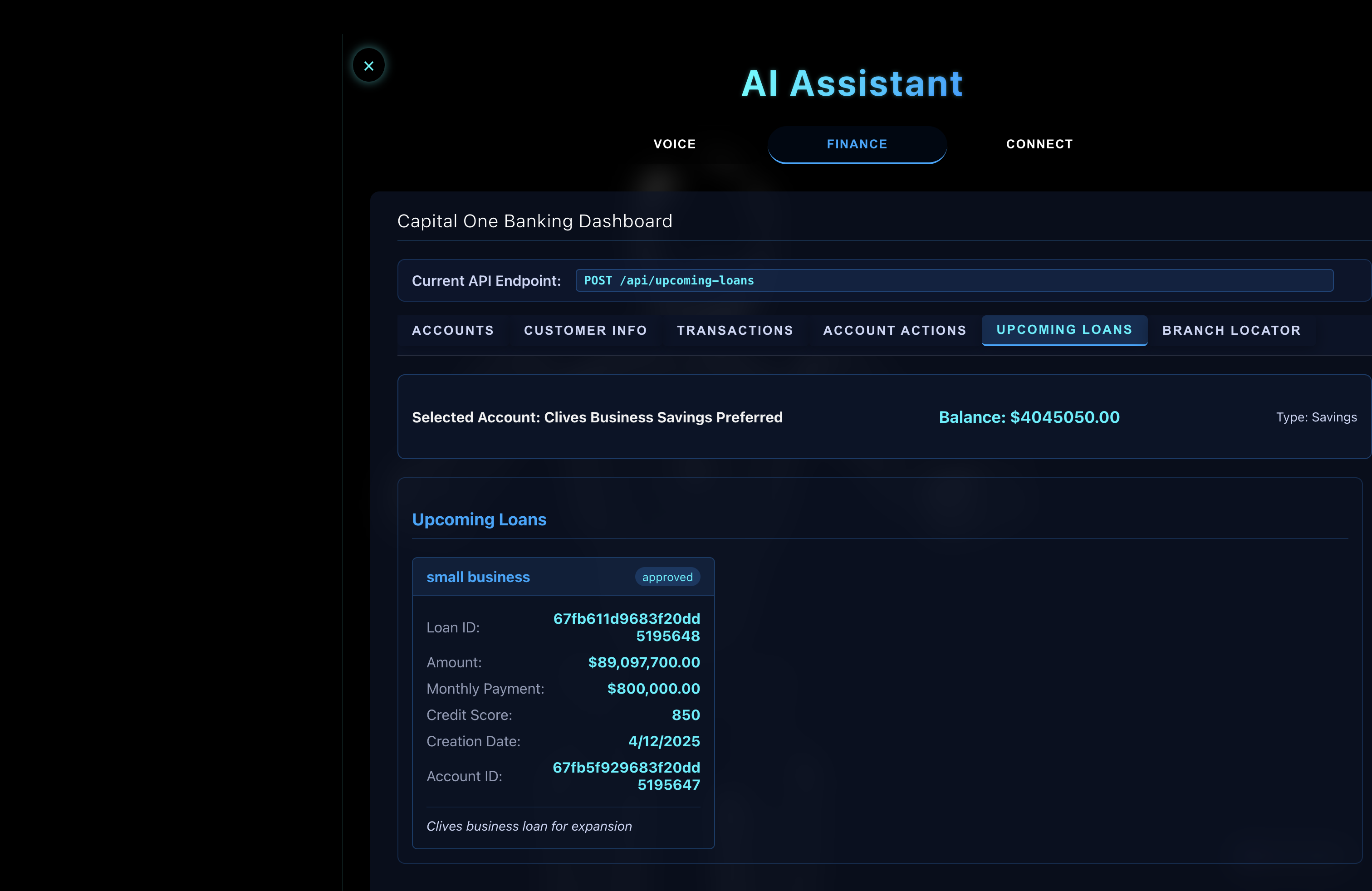This screenshot has height=891, width=1372.
Task: Click the loan description note
Action: (x=529, y=826)
